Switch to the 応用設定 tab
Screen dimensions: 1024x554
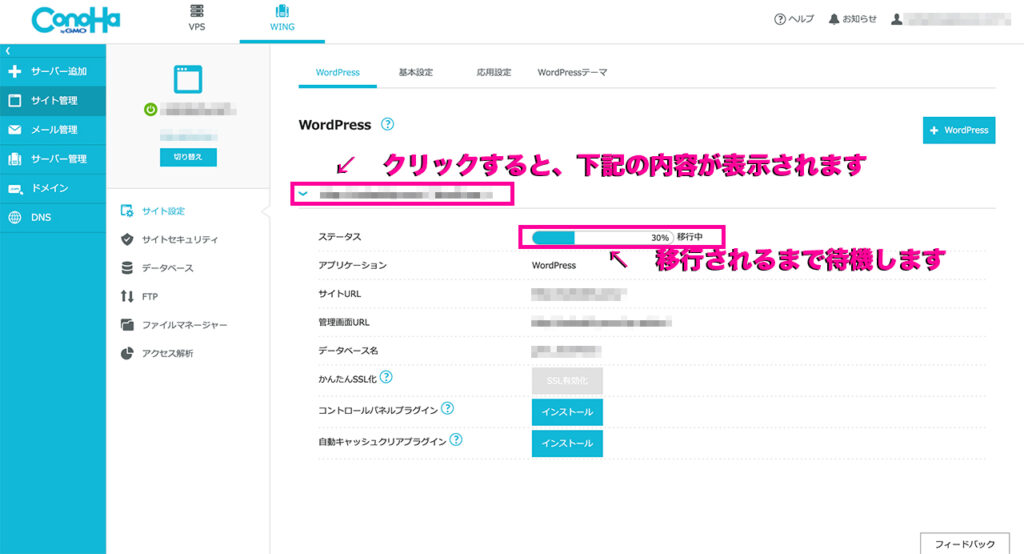tap(494, 73)
